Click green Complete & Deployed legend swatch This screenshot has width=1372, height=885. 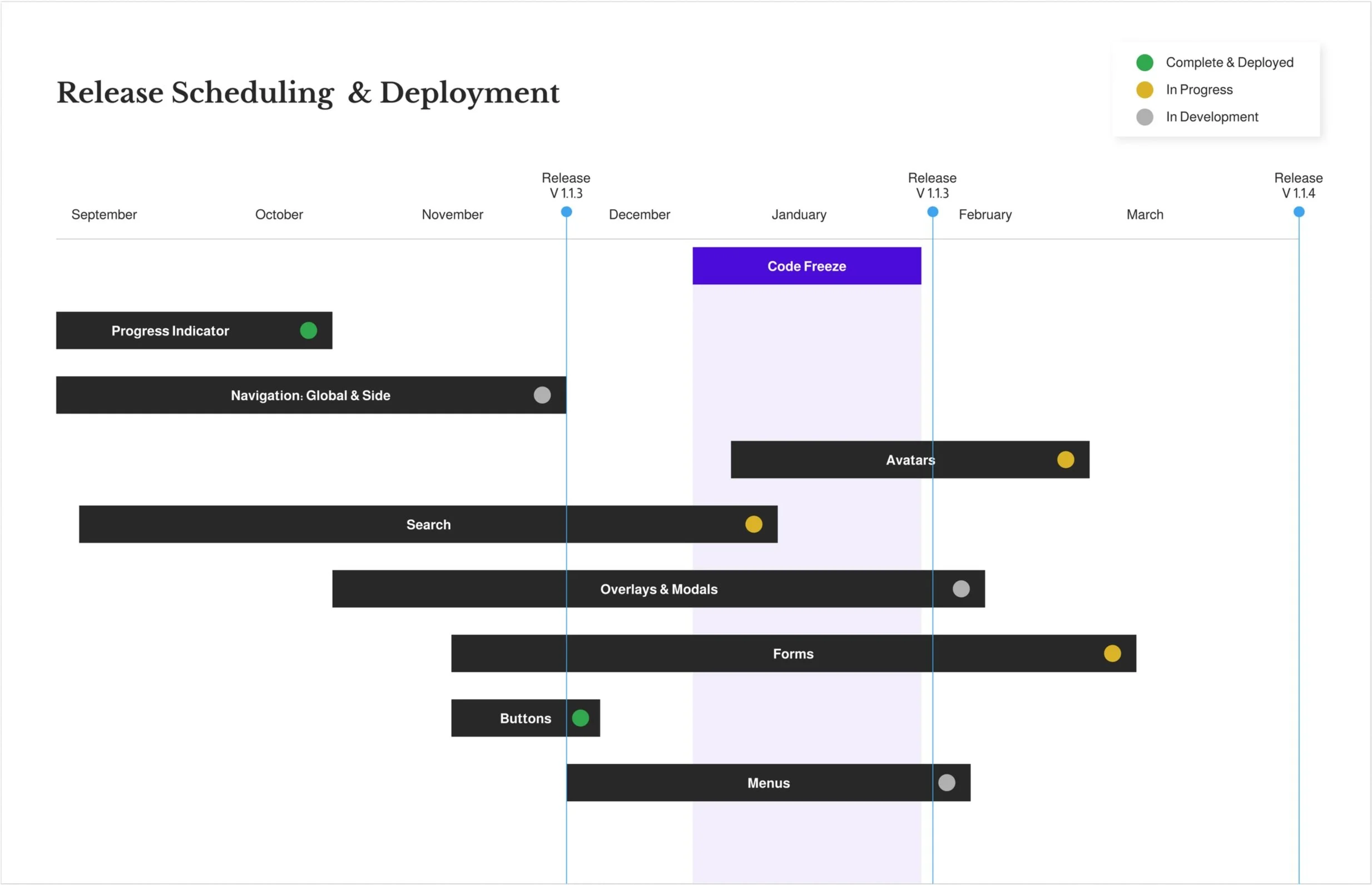coord(1145,62)
